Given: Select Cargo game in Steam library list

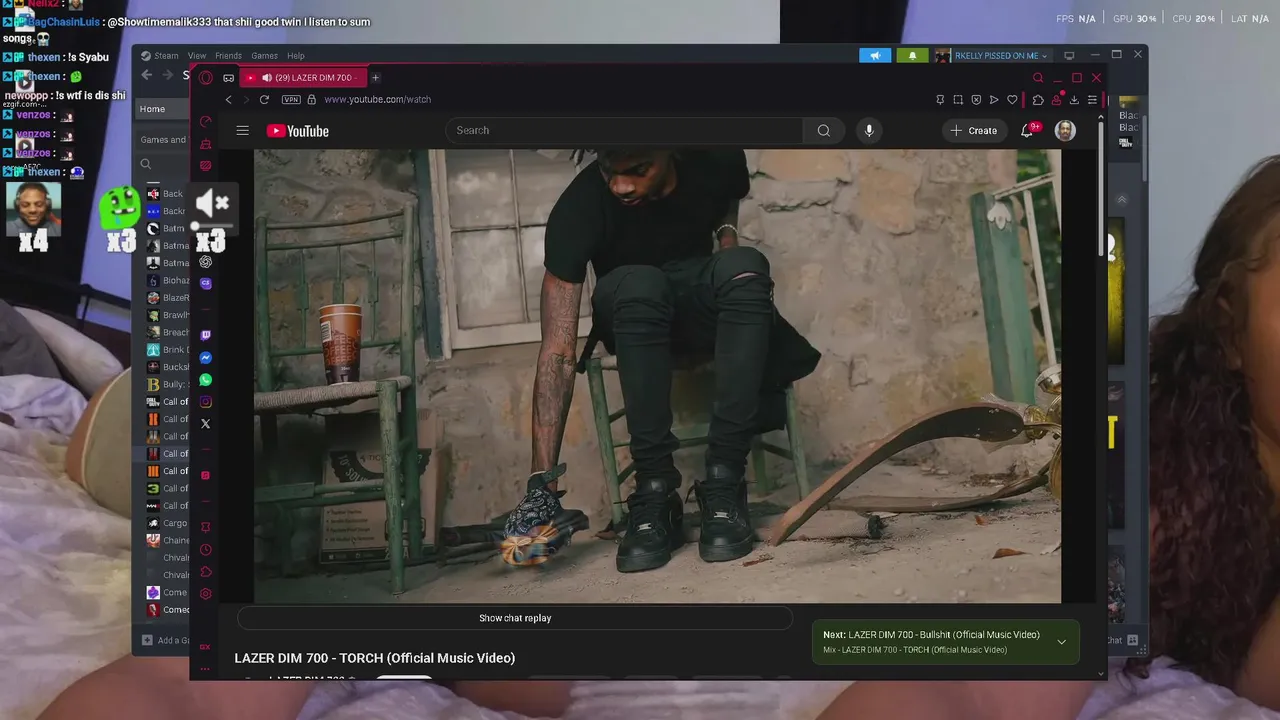Looking at the screenshot, I should click(168, 523).
